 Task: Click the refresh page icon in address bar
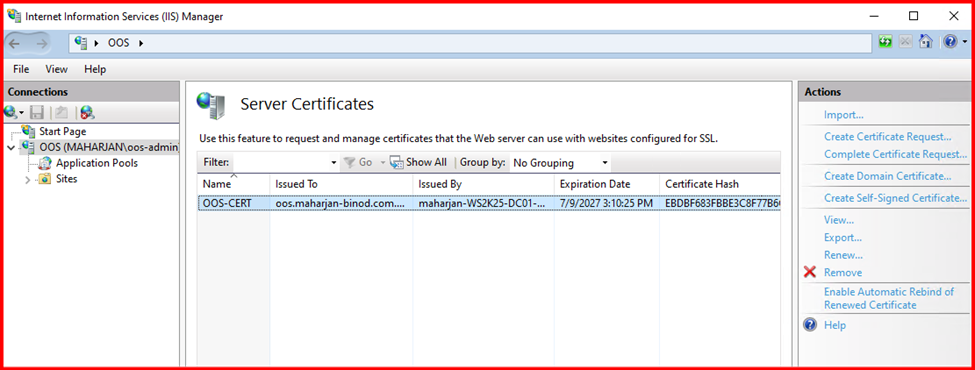click(885, 42)
